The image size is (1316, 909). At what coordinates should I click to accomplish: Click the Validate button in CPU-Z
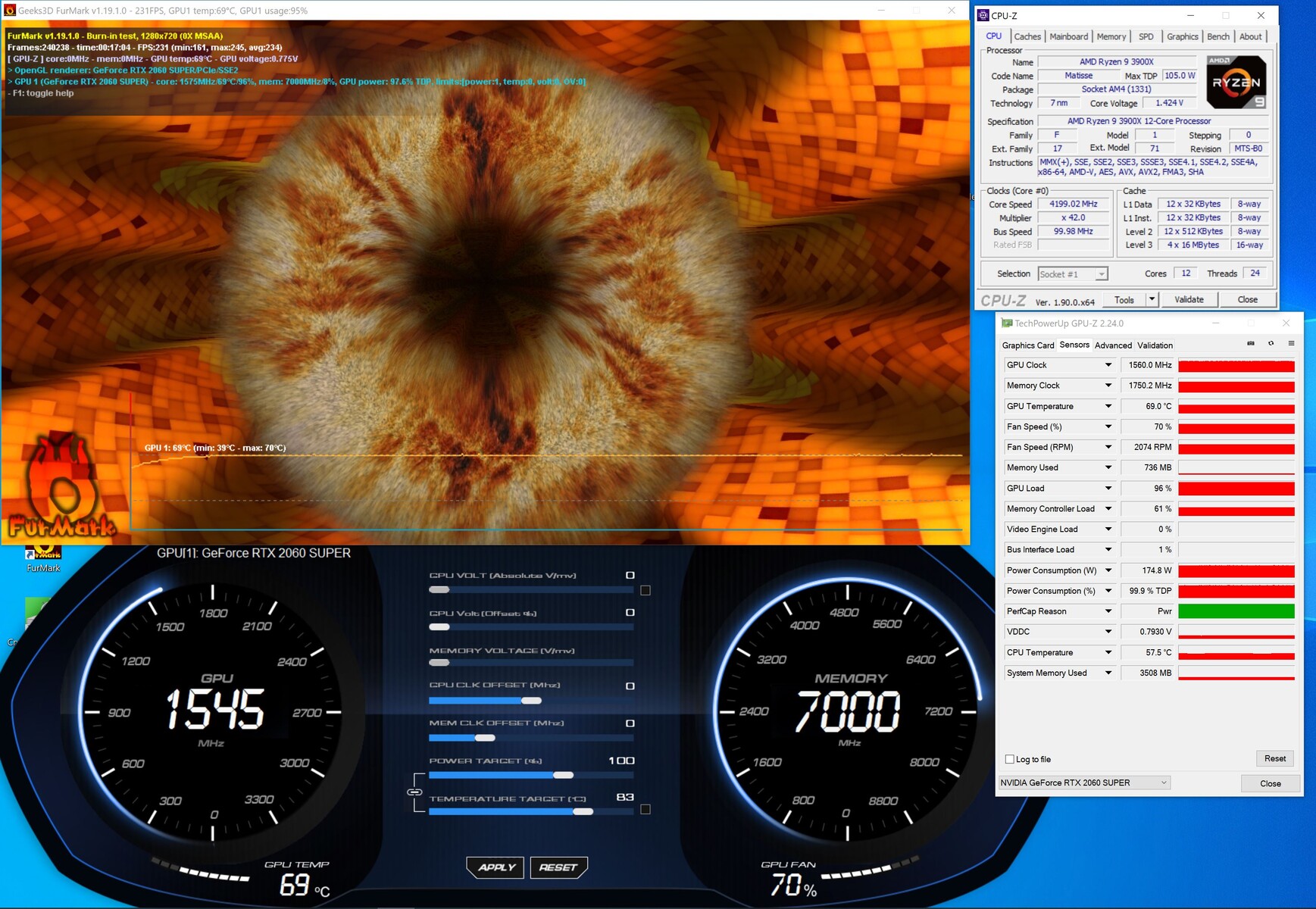coord(1189,299)
